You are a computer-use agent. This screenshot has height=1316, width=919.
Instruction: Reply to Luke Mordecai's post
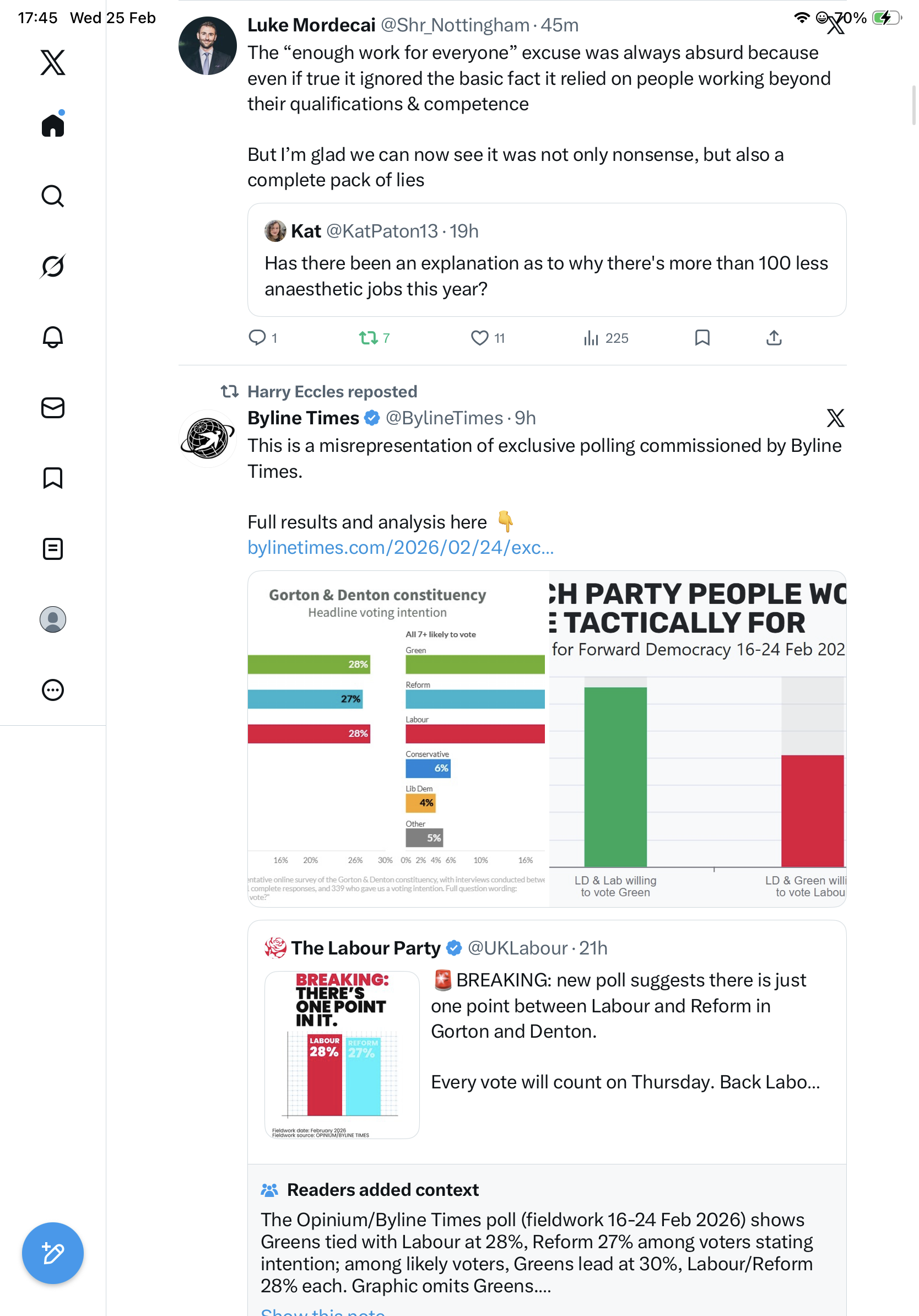(257, 338)
